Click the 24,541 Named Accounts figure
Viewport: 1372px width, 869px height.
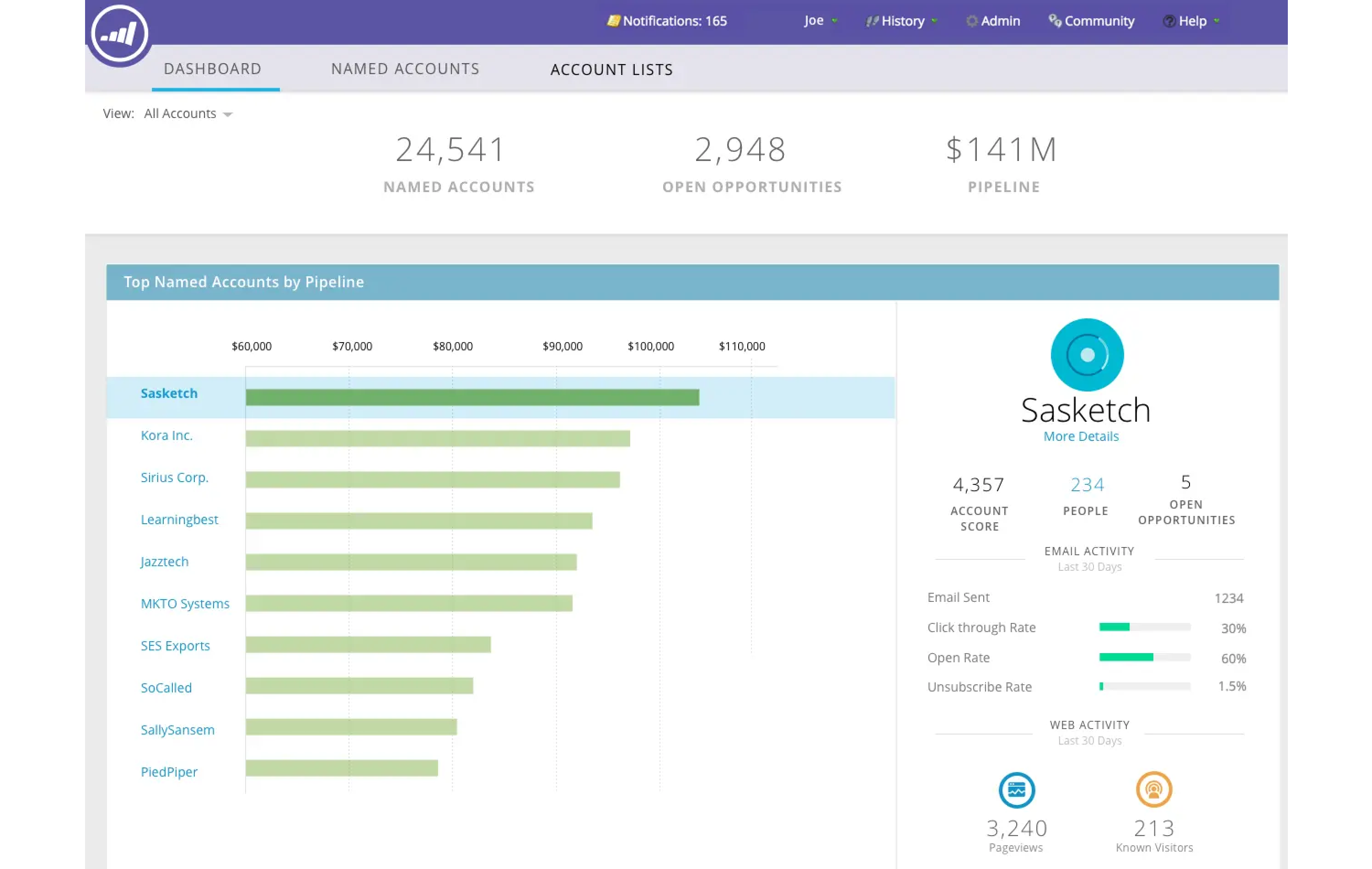coord(450,149)
